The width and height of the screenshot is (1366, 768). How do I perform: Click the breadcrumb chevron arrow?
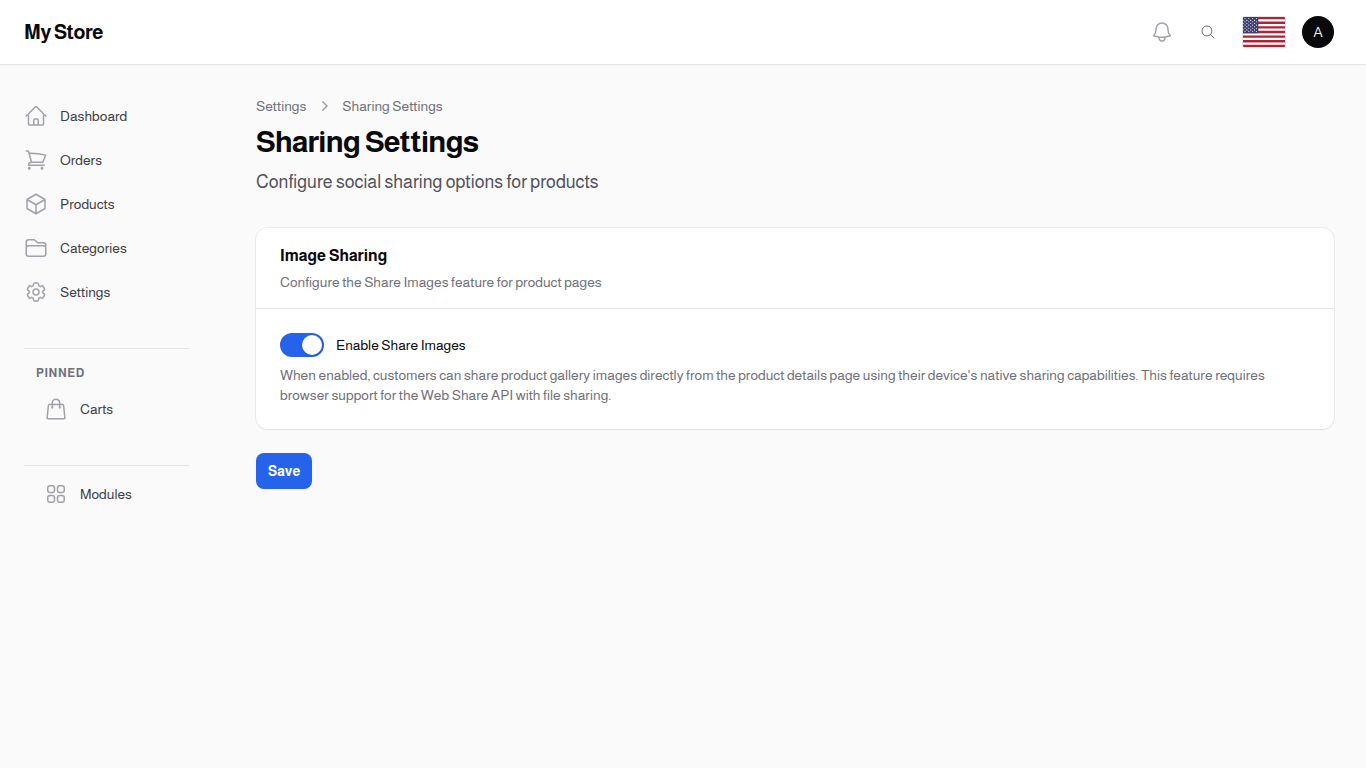pos(324,105)
